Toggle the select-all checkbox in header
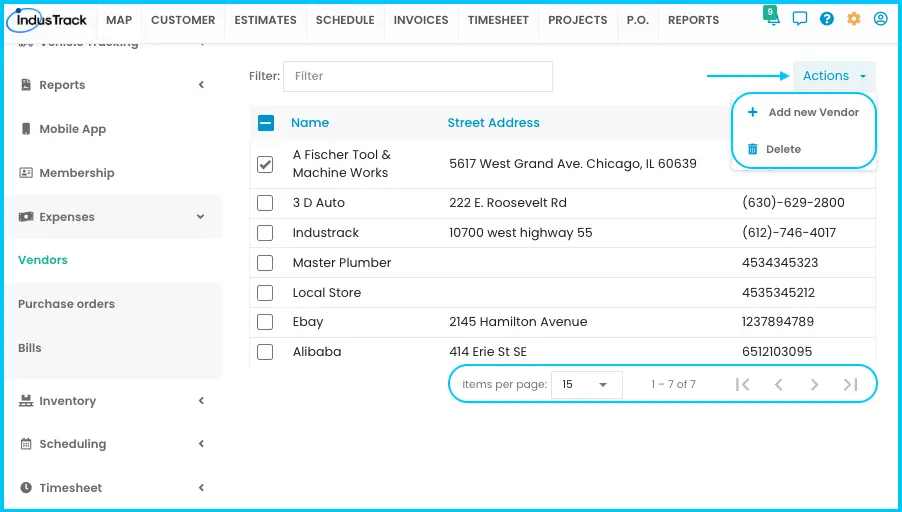The height and width of the screenshot is (512, 902). (266, 123)
